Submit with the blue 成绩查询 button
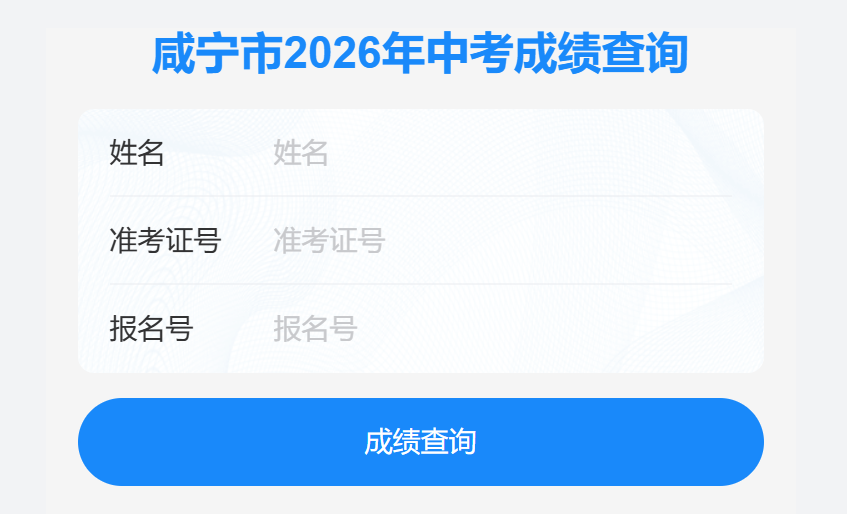Image resolution: width=847 pixels, height=514 pixels. click(421, 442)
